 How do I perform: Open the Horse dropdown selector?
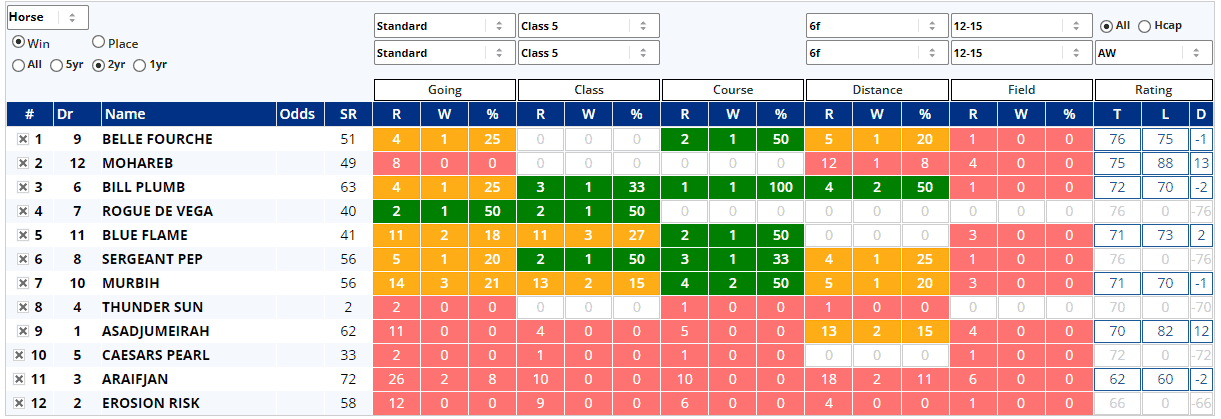(x=47, y=17)
